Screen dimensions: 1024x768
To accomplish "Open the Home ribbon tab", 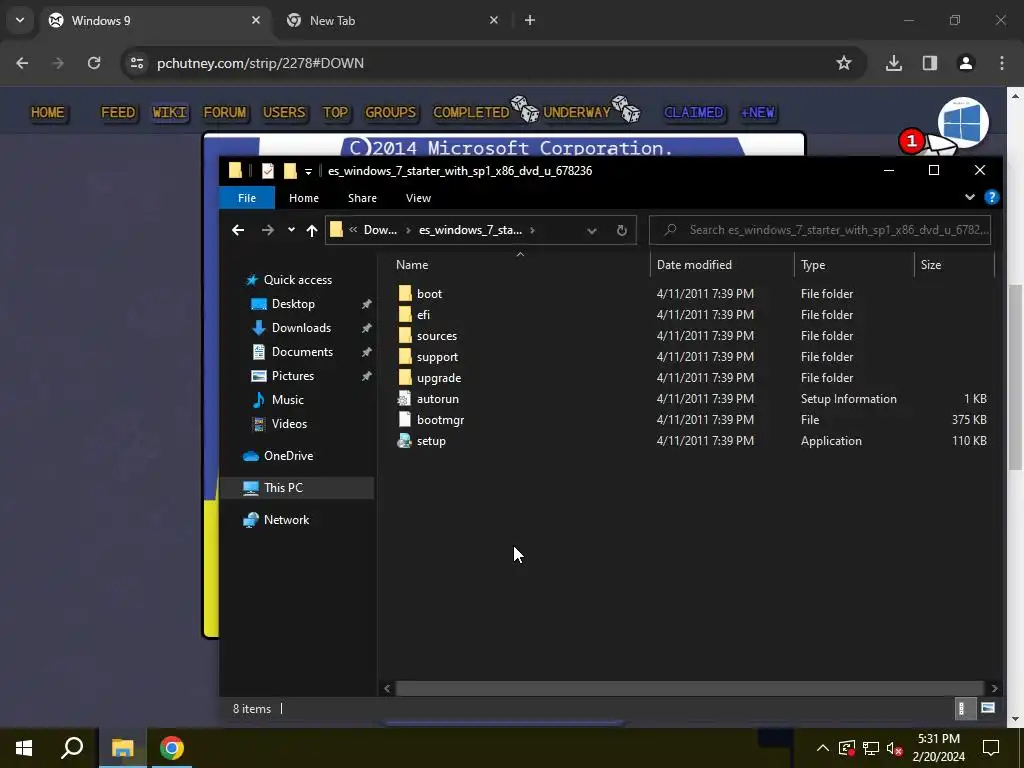I will point(304,198).
